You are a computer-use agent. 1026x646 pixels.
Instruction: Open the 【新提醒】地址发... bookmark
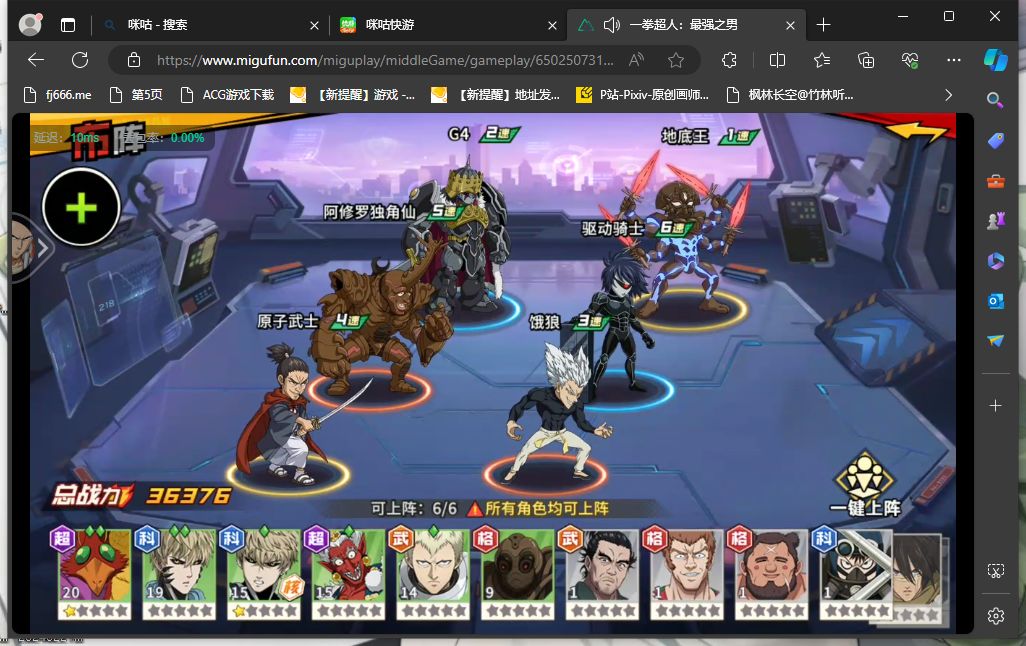tap(495, 95)
